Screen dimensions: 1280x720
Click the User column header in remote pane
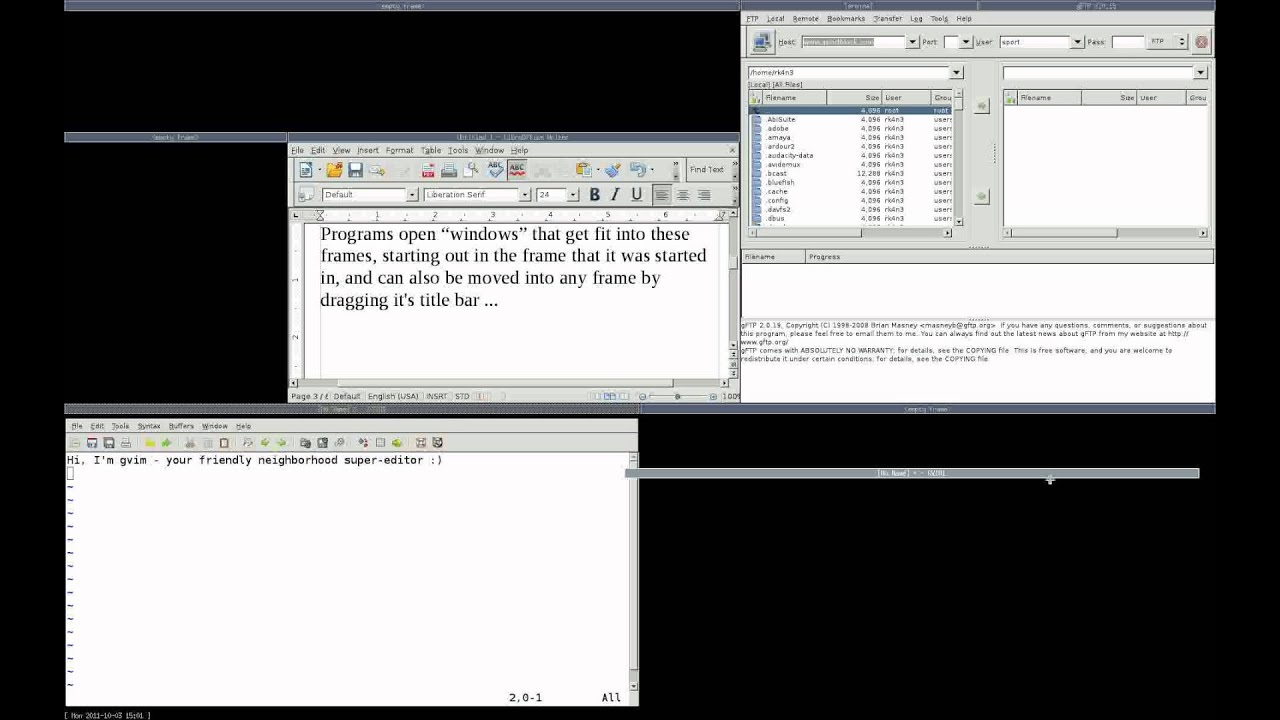pos(1161,98)
